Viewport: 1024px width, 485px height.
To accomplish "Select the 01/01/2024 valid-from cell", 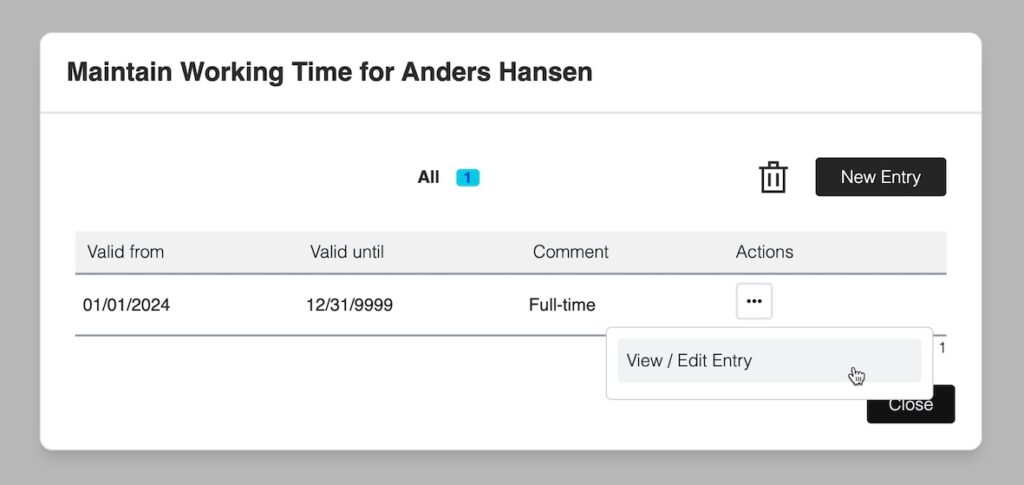I will pyautogui.click(x=126, y=305).
